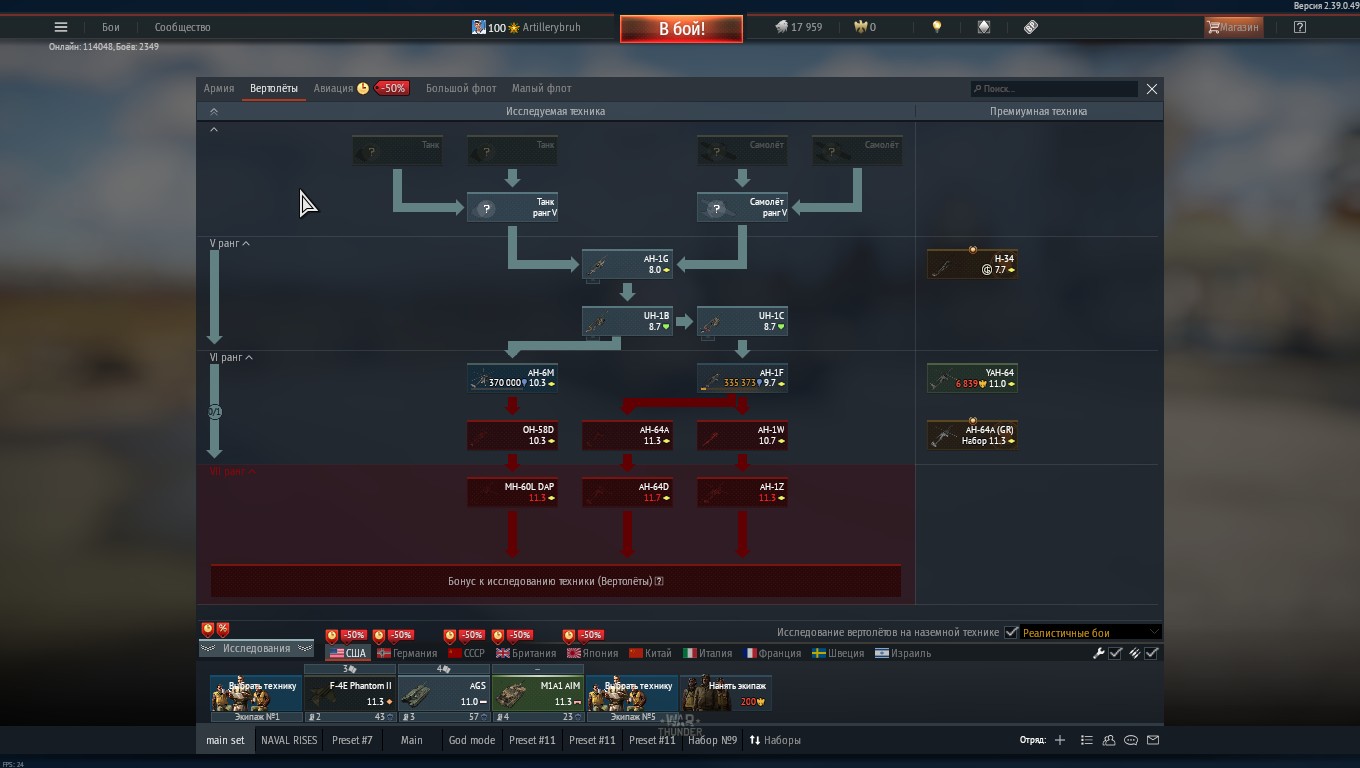Screen dimensions: 1360x768
Task: Collapse the top prerequisites row chevron
Action: 213,129
